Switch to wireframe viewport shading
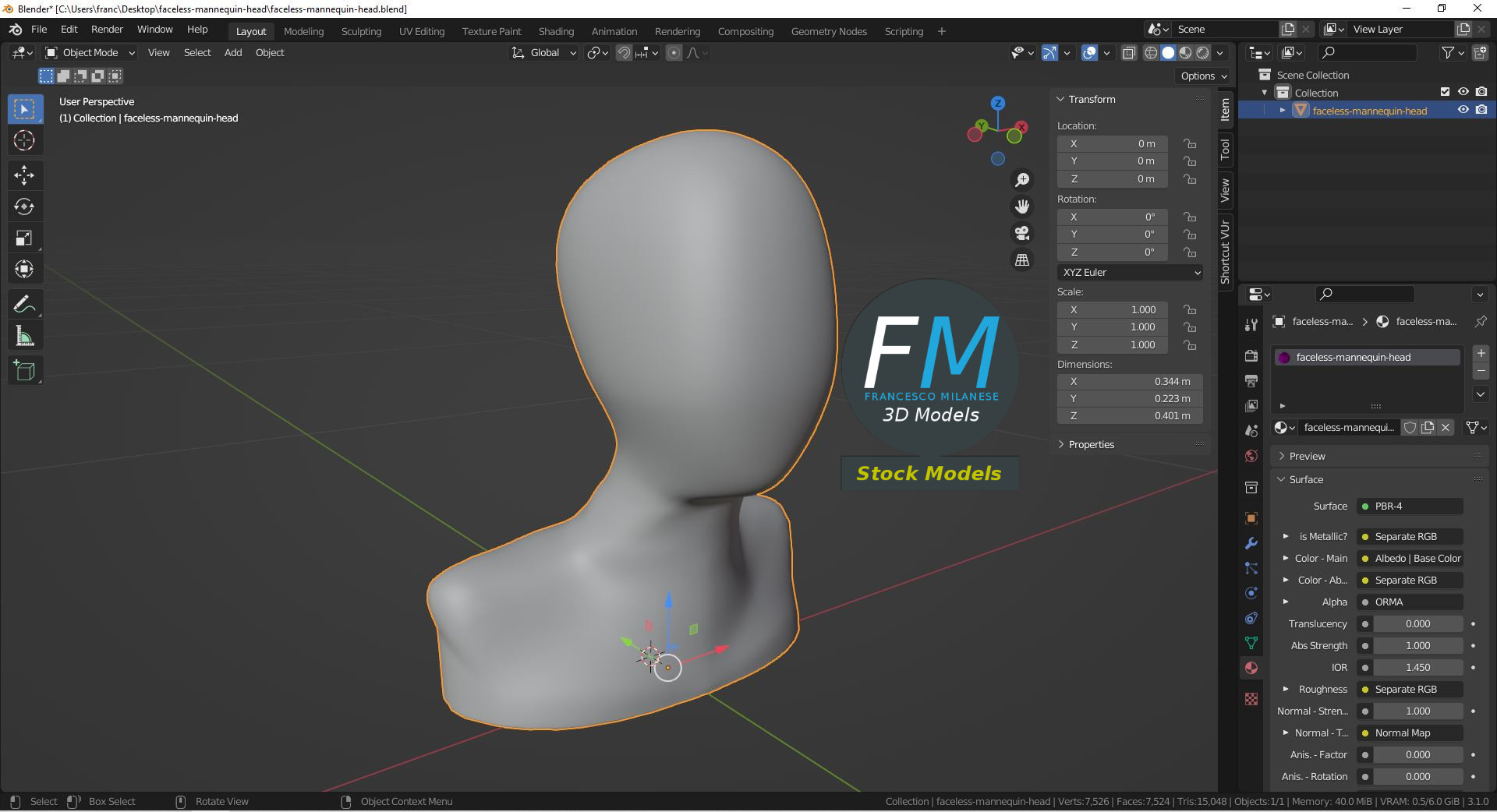The height and width of the screenshot is (812, 1497). (1151, 53)
